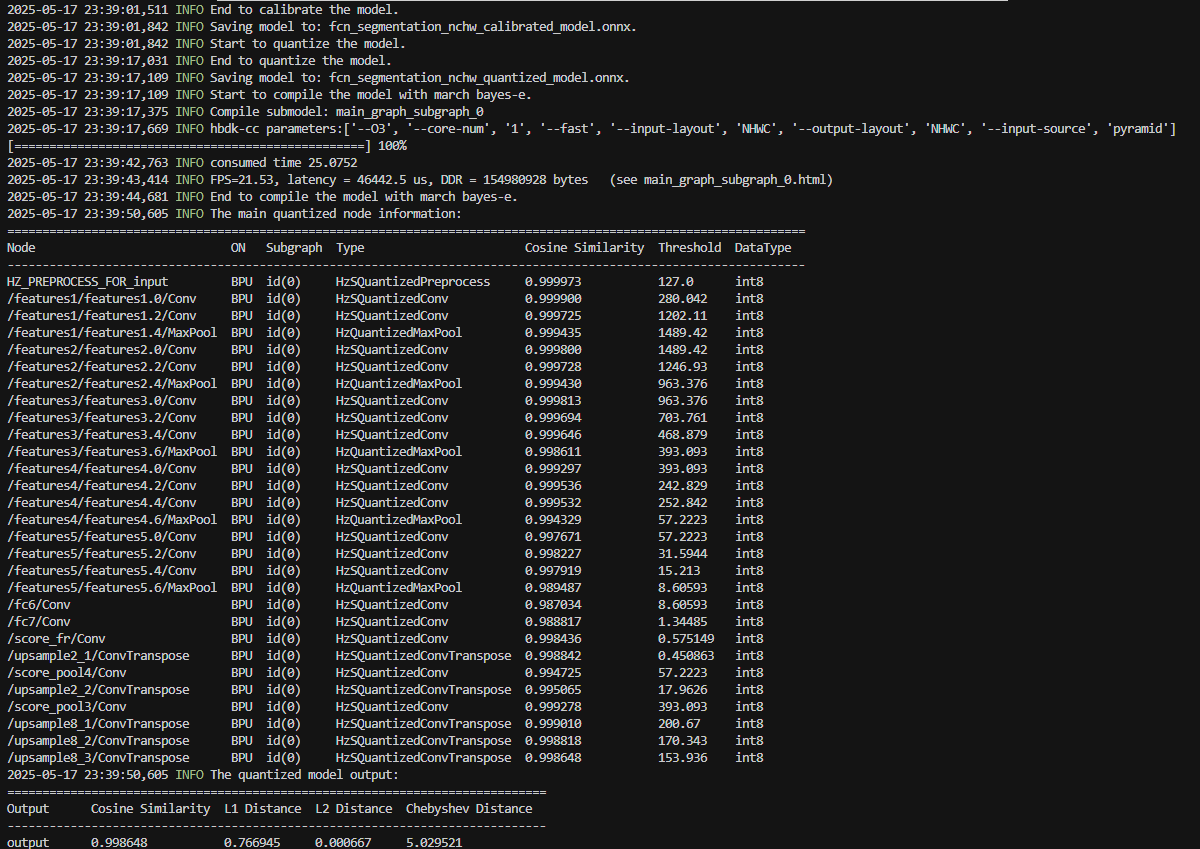Select the HZ_PREPROCESS_FOR_input node name

[87, 282]
